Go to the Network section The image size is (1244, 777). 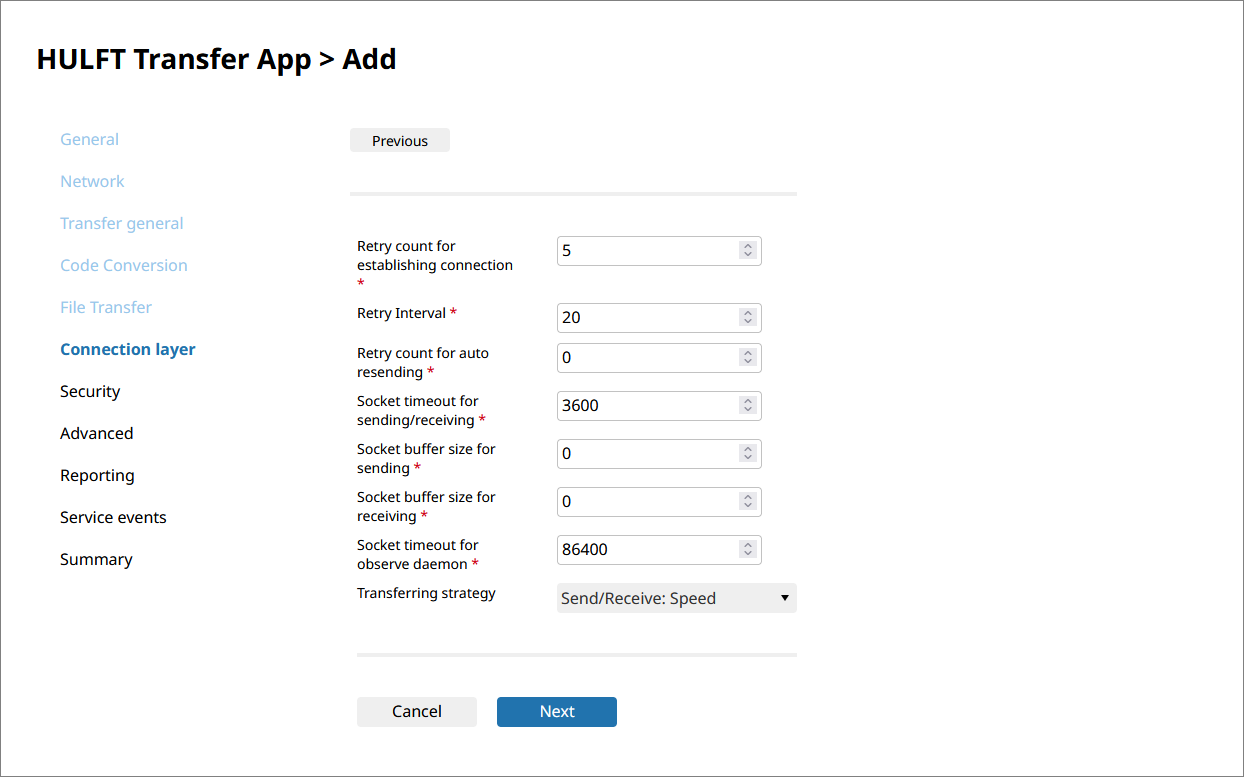pos(92,182)
